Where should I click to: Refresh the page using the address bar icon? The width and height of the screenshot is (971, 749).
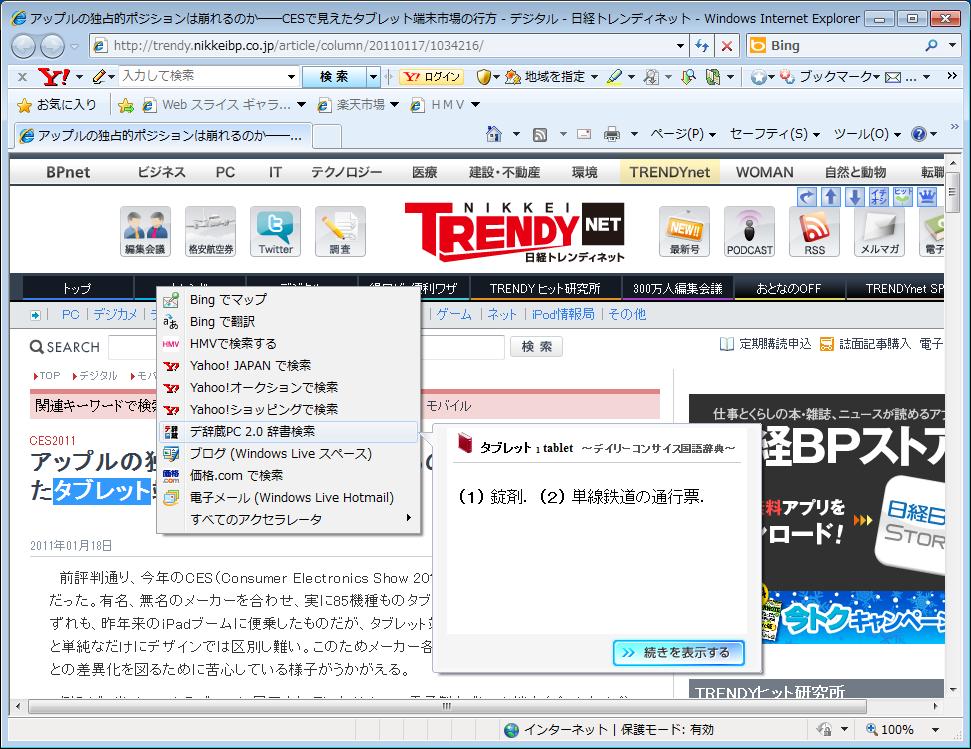coord(702,46)
